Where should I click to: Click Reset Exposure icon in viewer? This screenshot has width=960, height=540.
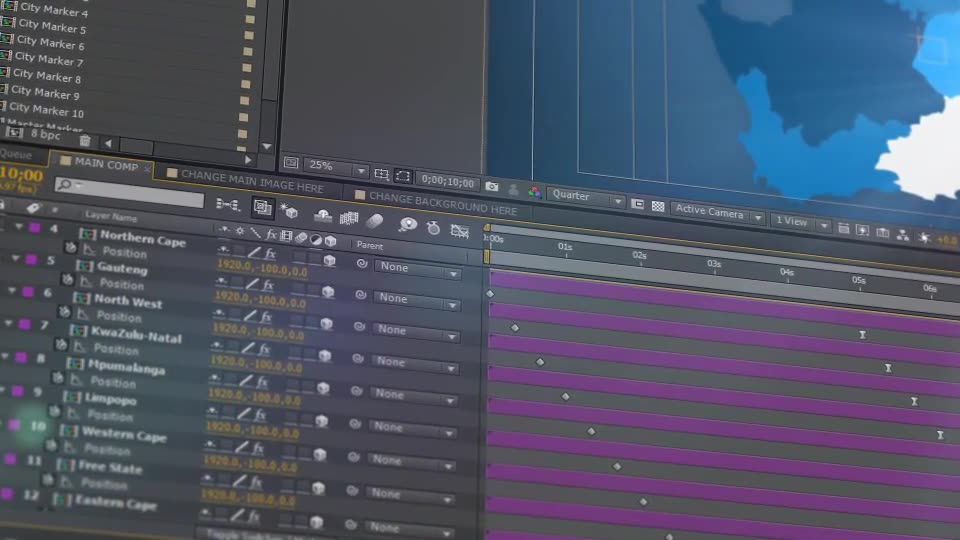click(x=925, y=237)
